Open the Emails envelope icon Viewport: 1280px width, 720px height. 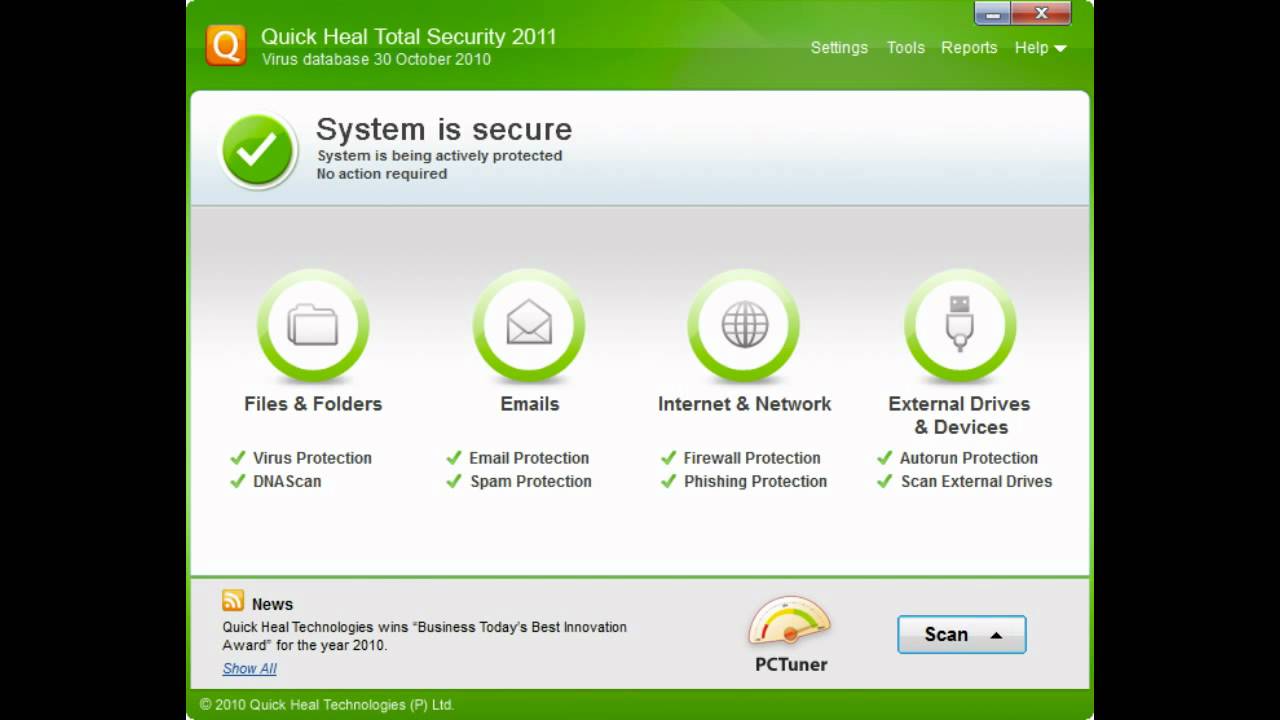529,325
